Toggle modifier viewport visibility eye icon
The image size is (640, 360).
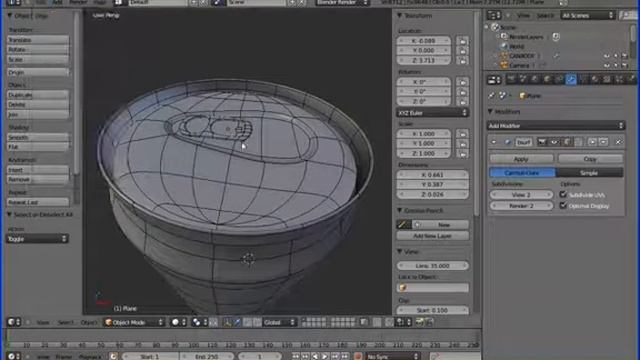pos(554,142)
